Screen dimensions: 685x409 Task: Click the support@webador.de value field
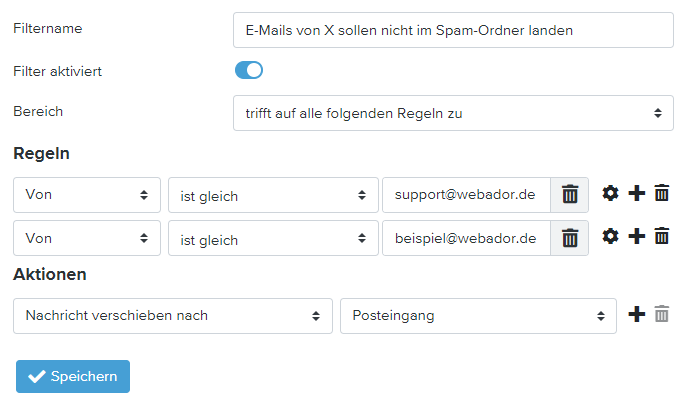click(x=466, y=195)
